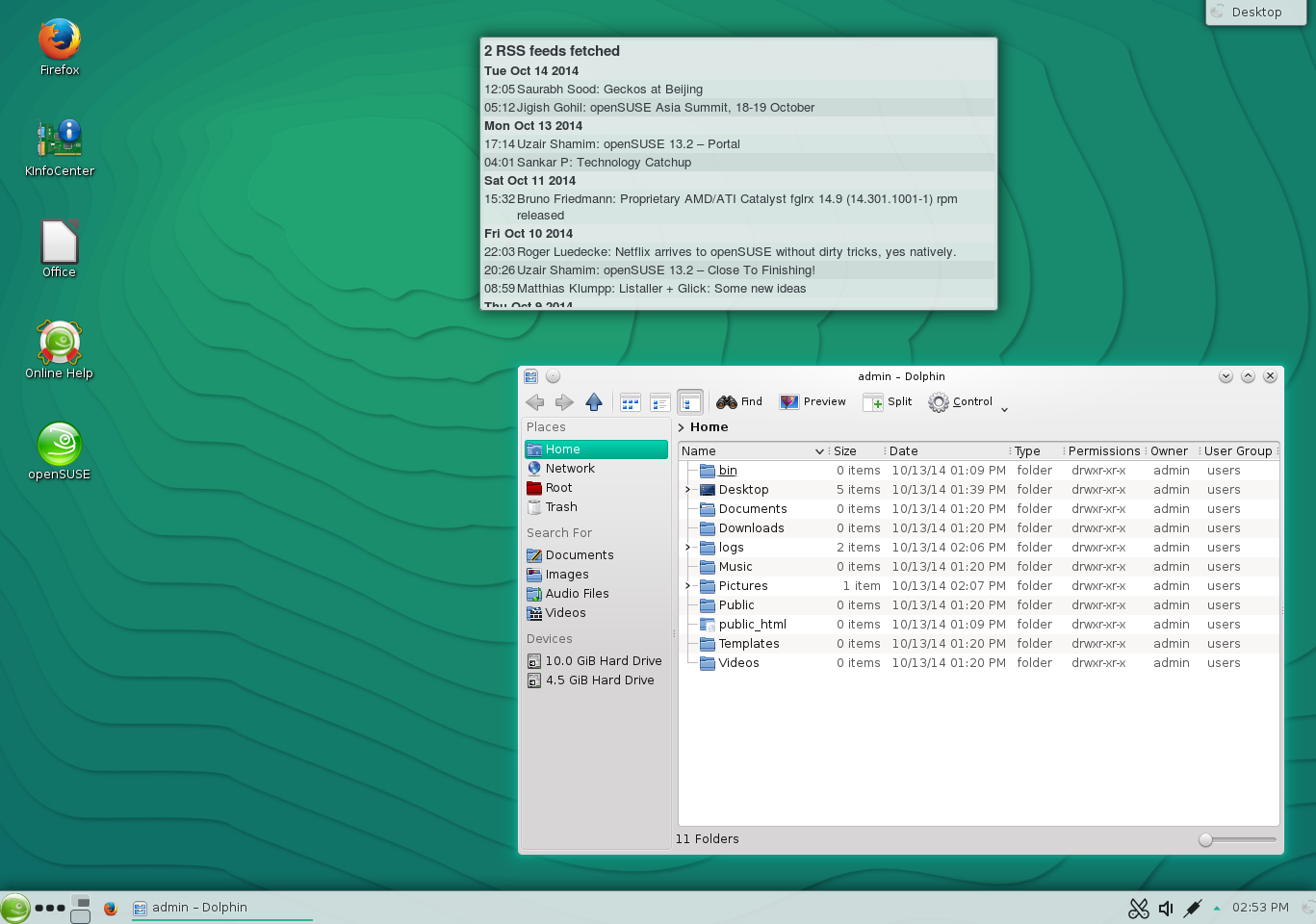Viewport: 1316px width, 924px height.
Task: Open the Control menu in Dolphin
Action: coord(961,402)
